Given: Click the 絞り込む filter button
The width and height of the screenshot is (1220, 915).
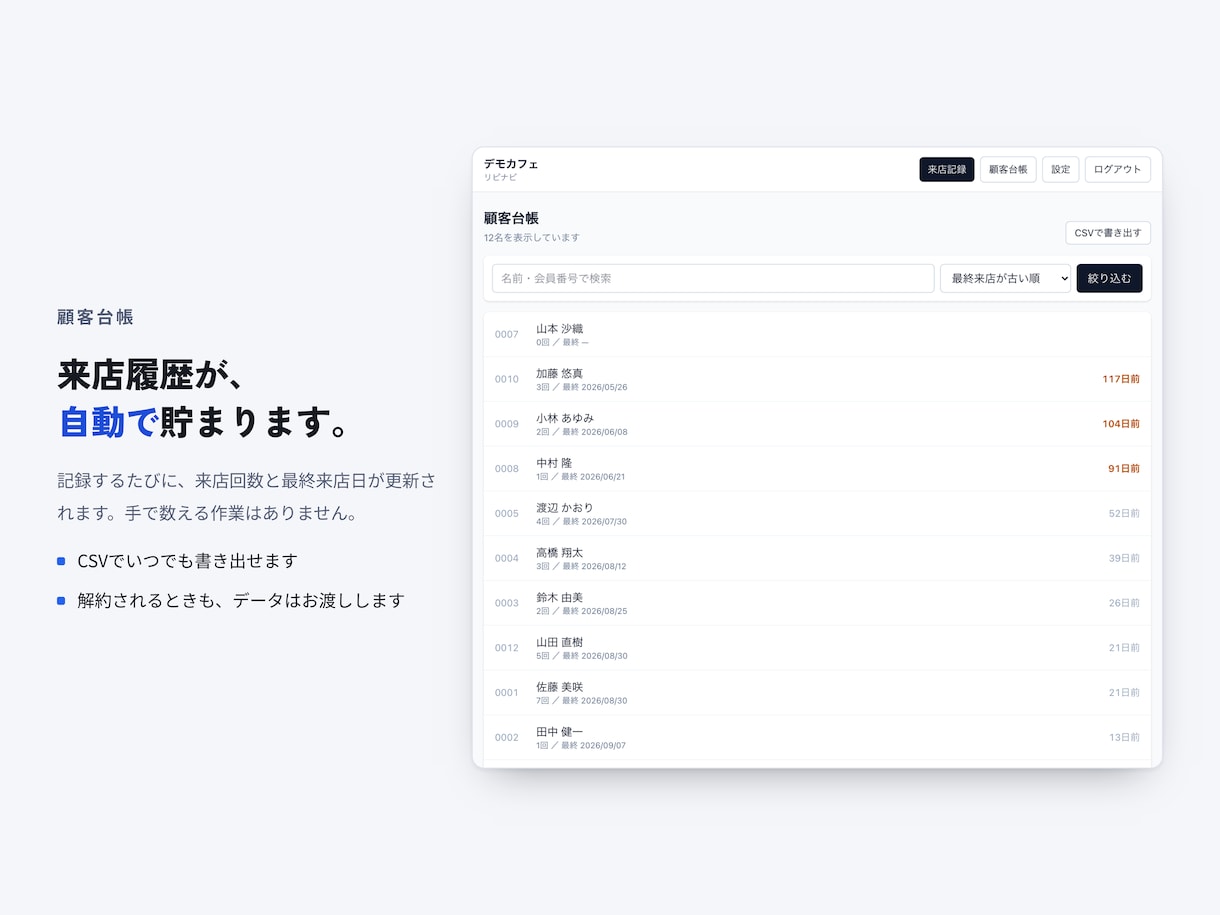Looking at the screenshot, I should click(1109, 279).
